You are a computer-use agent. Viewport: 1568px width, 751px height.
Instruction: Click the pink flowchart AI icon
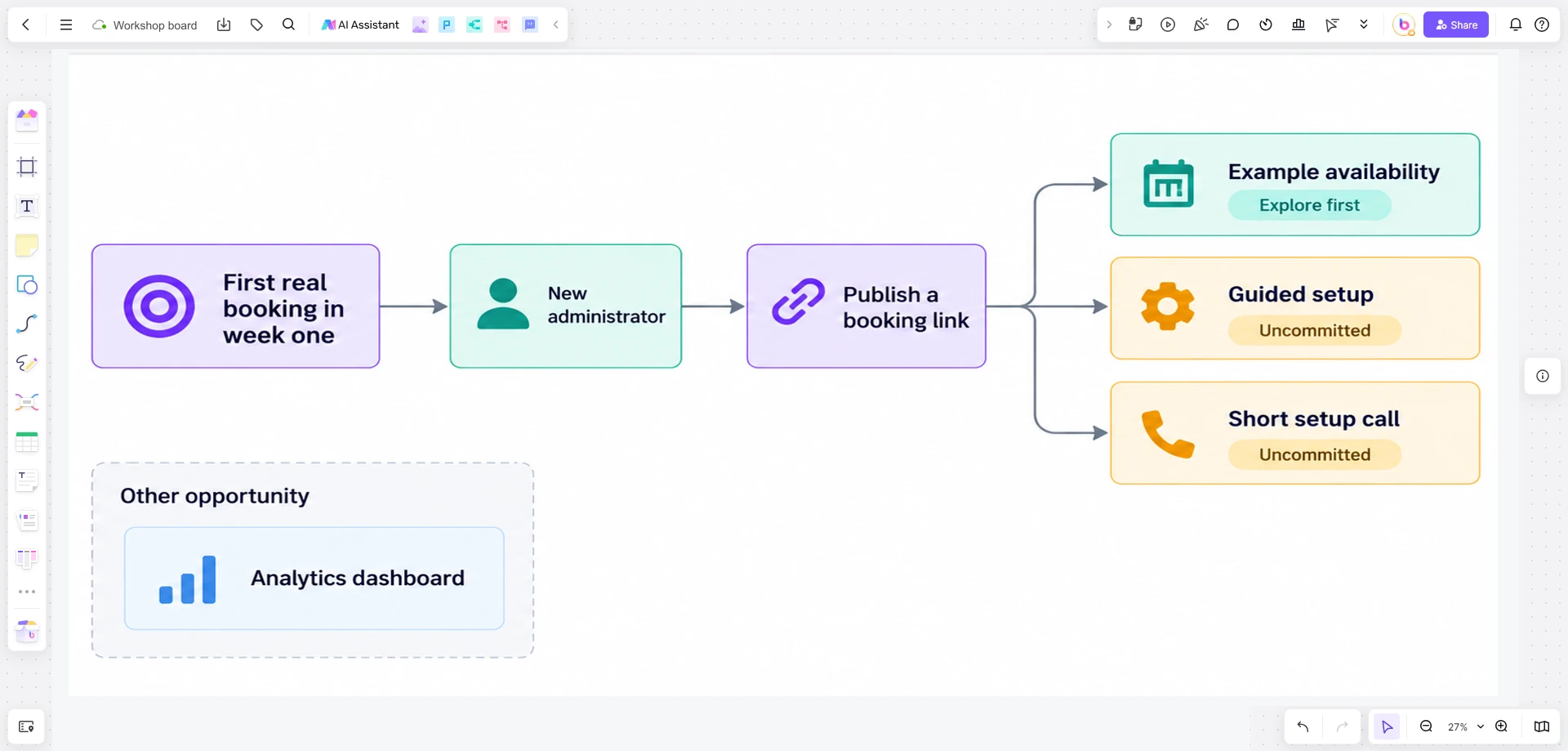point(502,25)
